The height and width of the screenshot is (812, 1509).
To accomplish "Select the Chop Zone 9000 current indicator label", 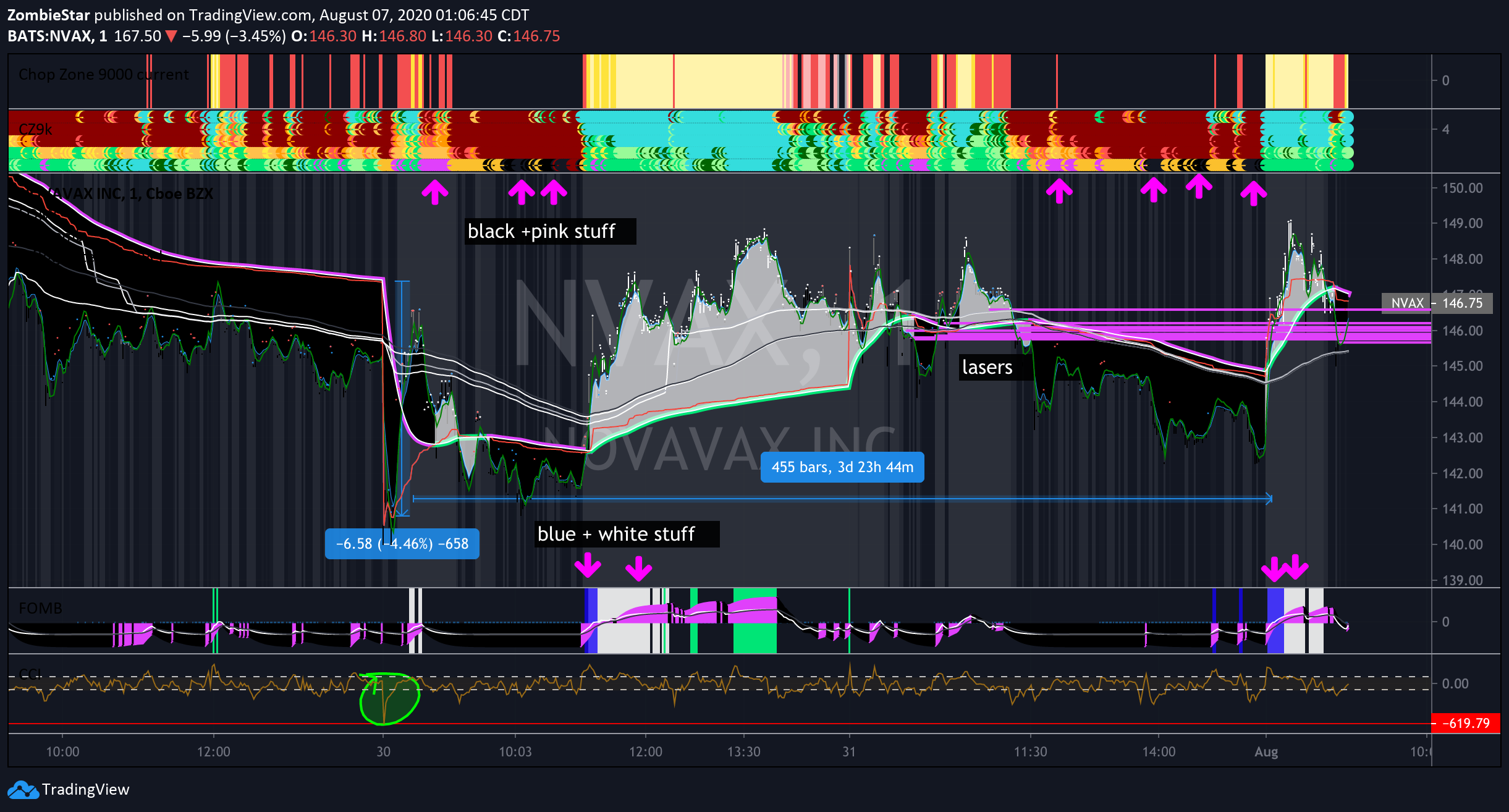I will point(104,74).
